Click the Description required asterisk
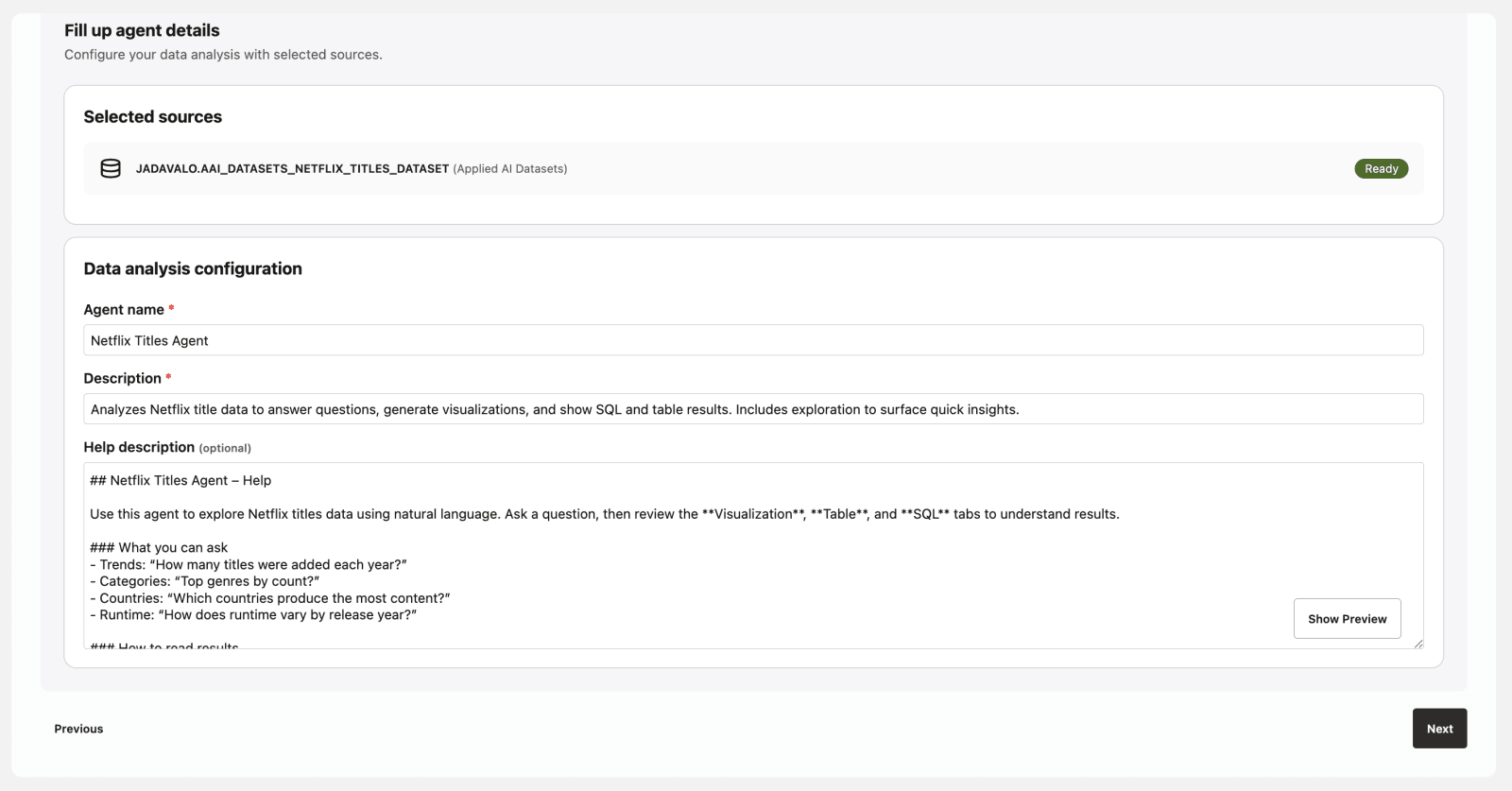Viewport: 1512px width, 791px height. point(168,376)
